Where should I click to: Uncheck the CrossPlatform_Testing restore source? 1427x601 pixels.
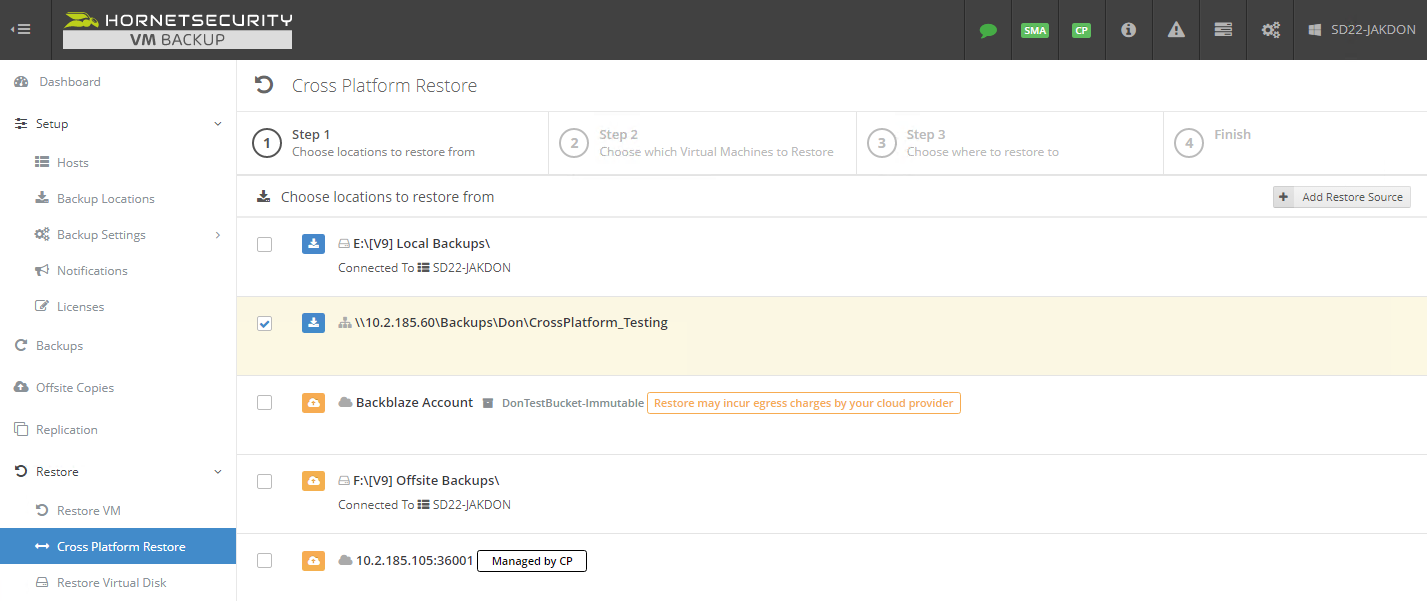click(x=264, y=323)
